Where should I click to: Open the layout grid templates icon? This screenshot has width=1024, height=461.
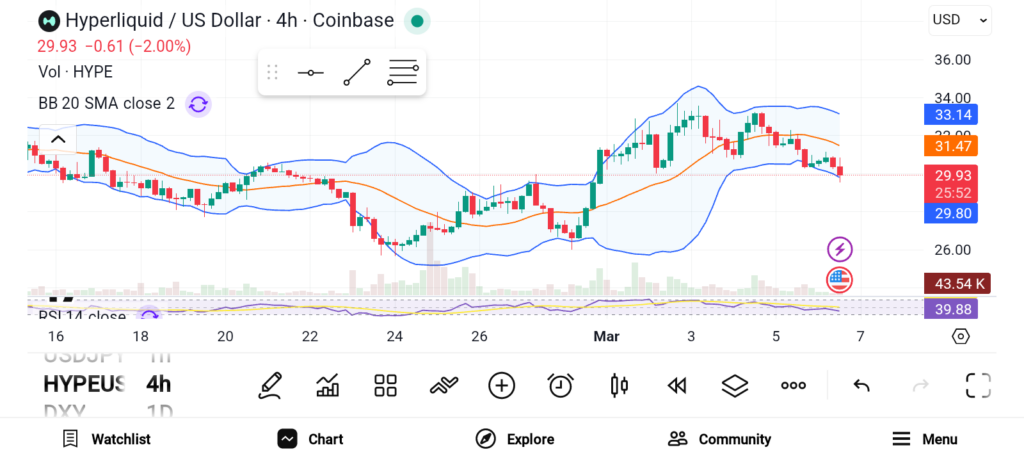(x=385, y=385)
